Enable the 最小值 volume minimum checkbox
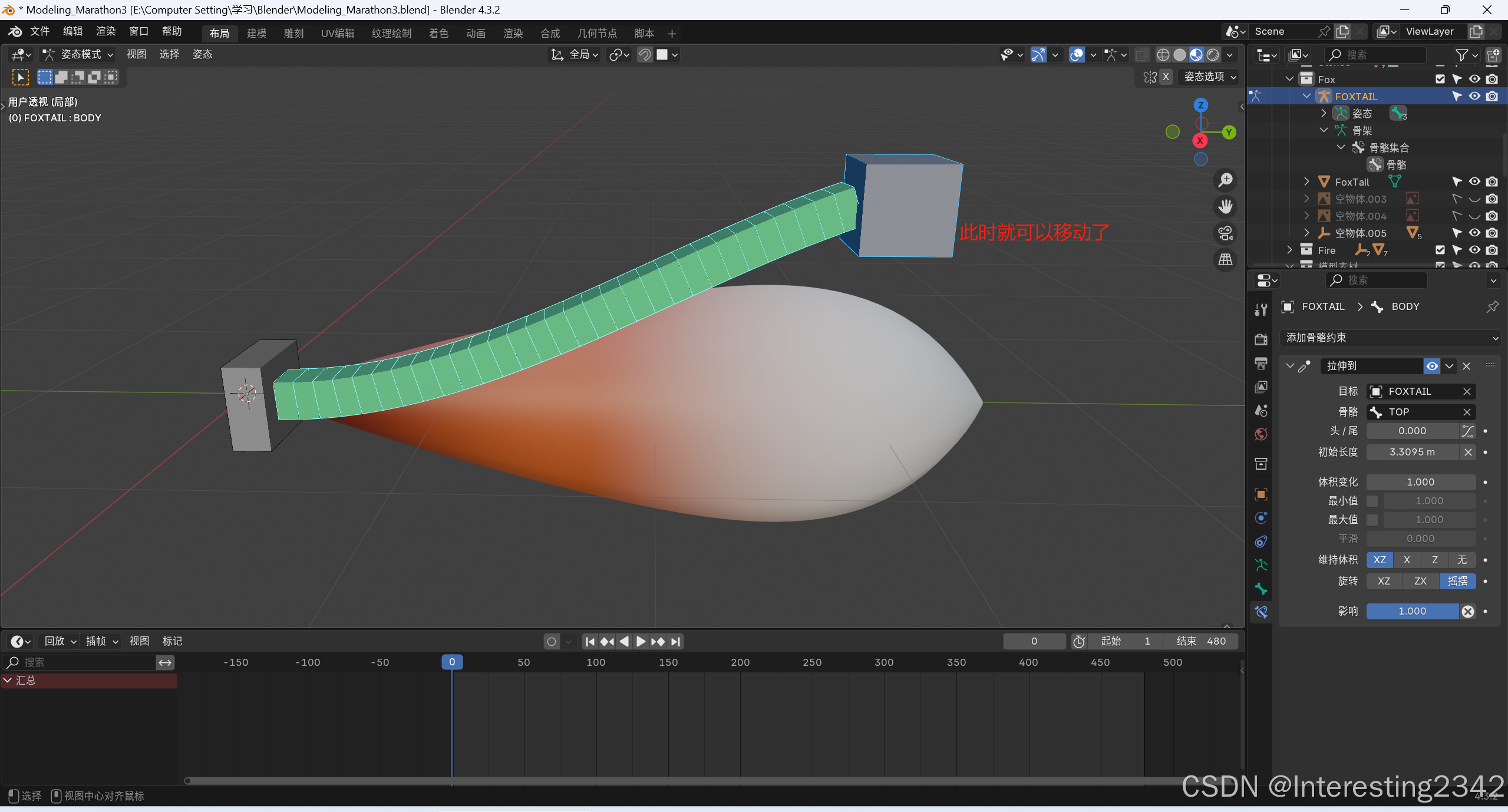Viewport: 1508px width, 812px height. (x=1372, y=501)
